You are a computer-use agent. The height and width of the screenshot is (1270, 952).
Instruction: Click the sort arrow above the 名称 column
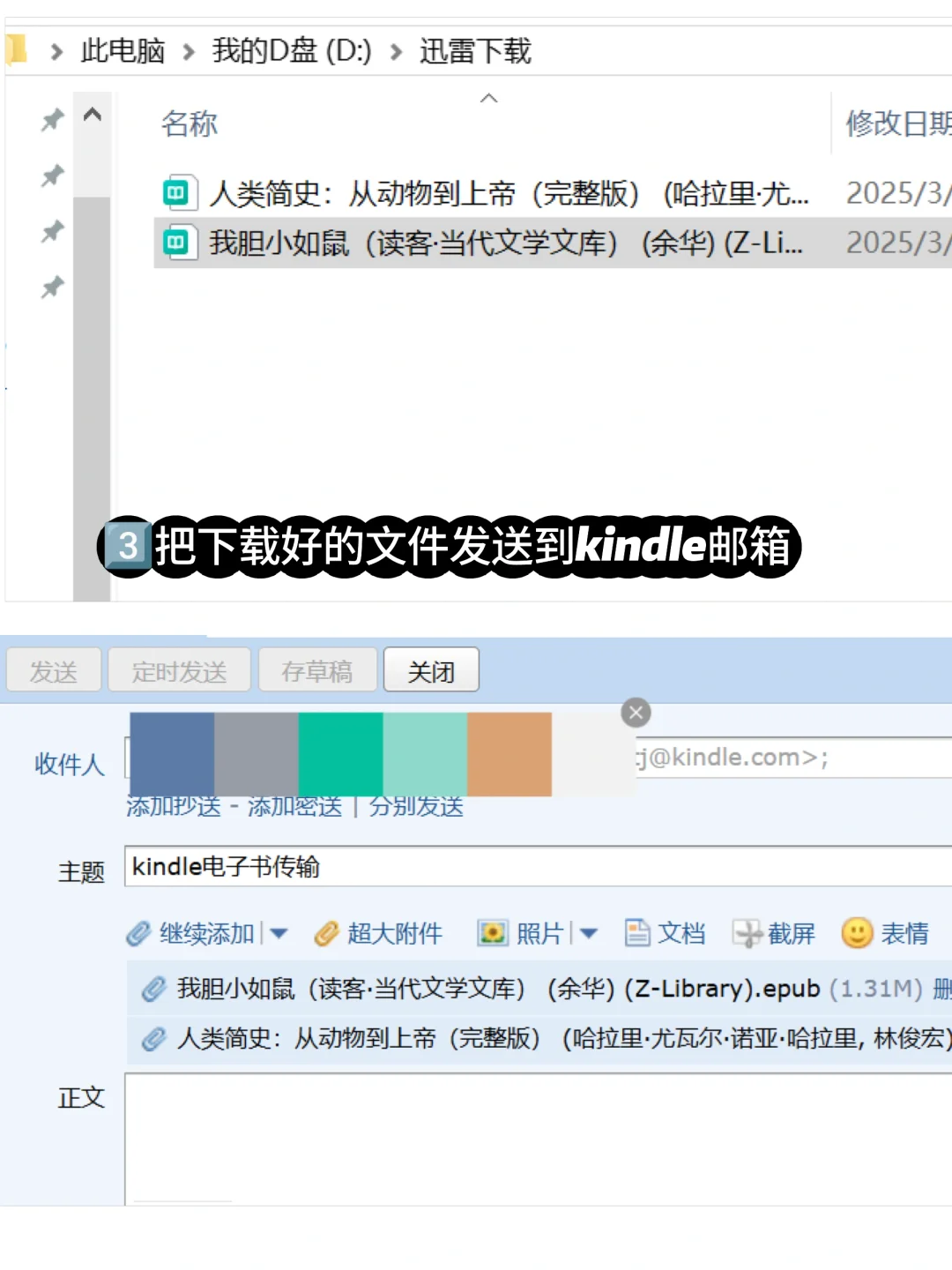click(x=489, y=98)
